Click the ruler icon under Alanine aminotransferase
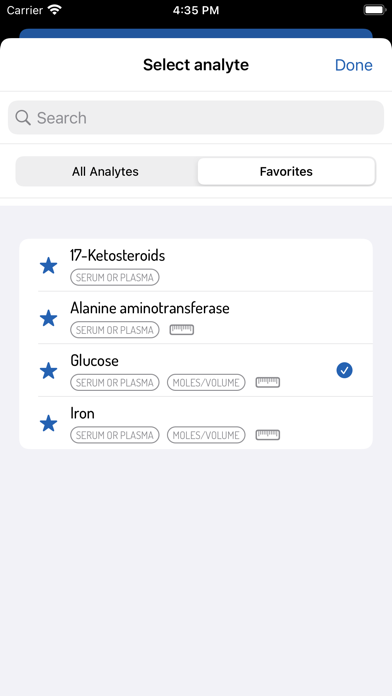The height and width of the screenshot is (696, 392). tap(182, 330)
